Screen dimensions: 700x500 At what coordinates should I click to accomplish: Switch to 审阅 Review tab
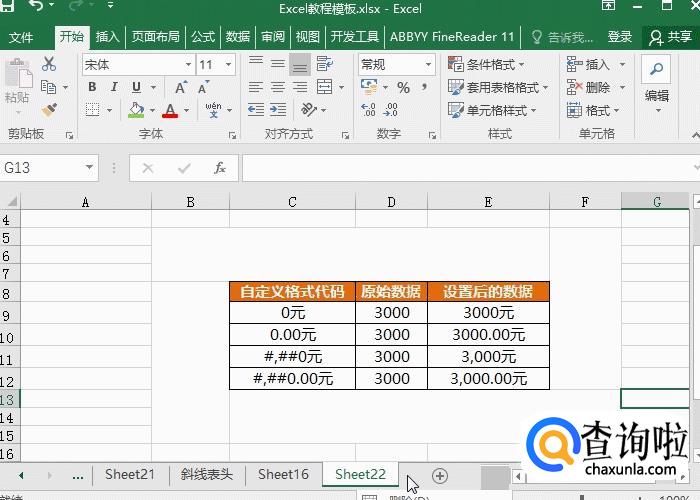click(x=273, y=37)
